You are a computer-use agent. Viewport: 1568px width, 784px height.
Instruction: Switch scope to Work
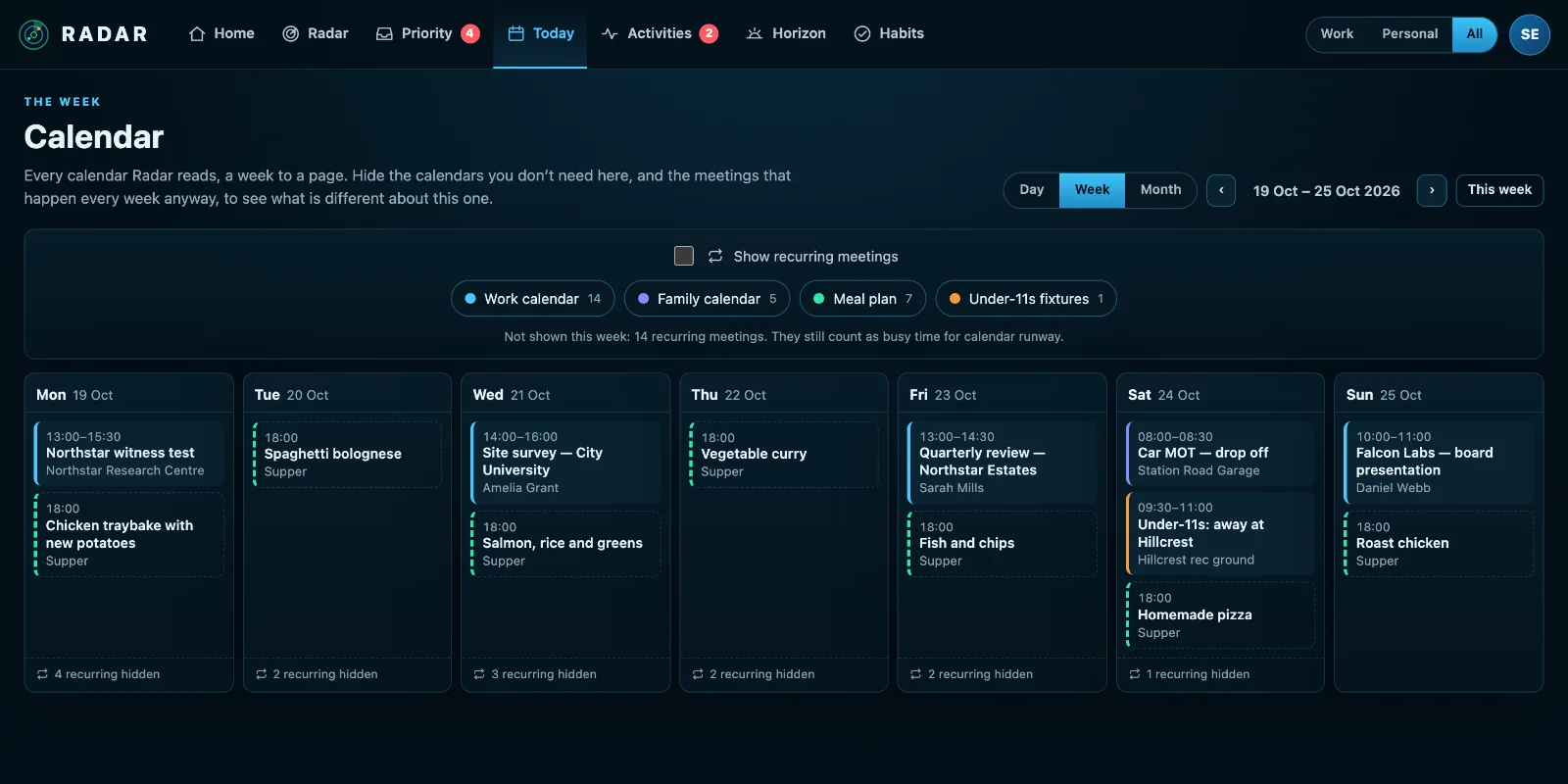coord(1337,34)
